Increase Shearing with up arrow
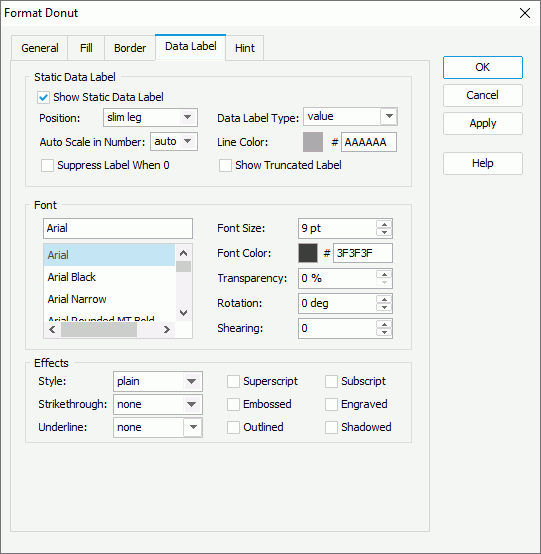 pos(384,324)
